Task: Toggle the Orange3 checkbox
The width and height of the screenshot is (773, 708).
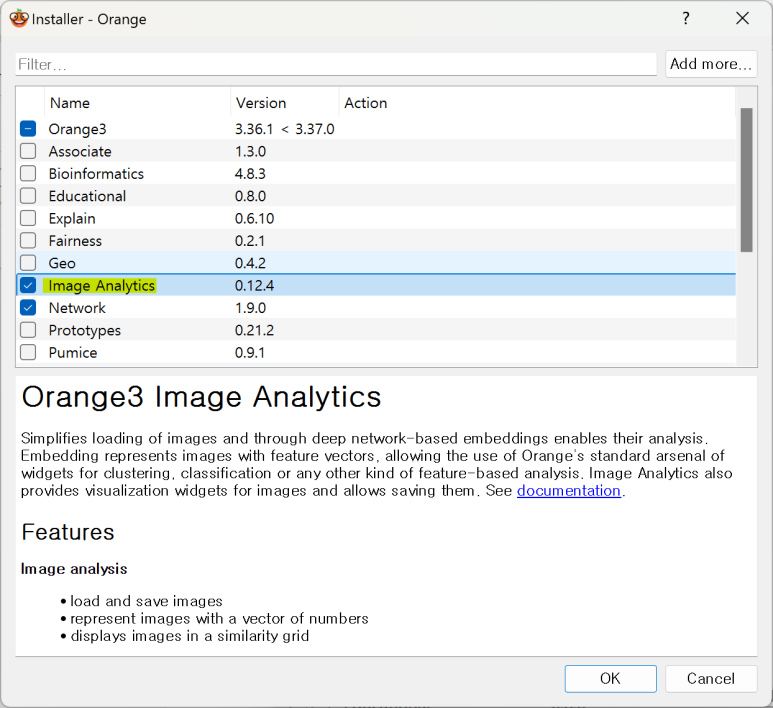Action: pyautogui.click(x=28, y=129)
